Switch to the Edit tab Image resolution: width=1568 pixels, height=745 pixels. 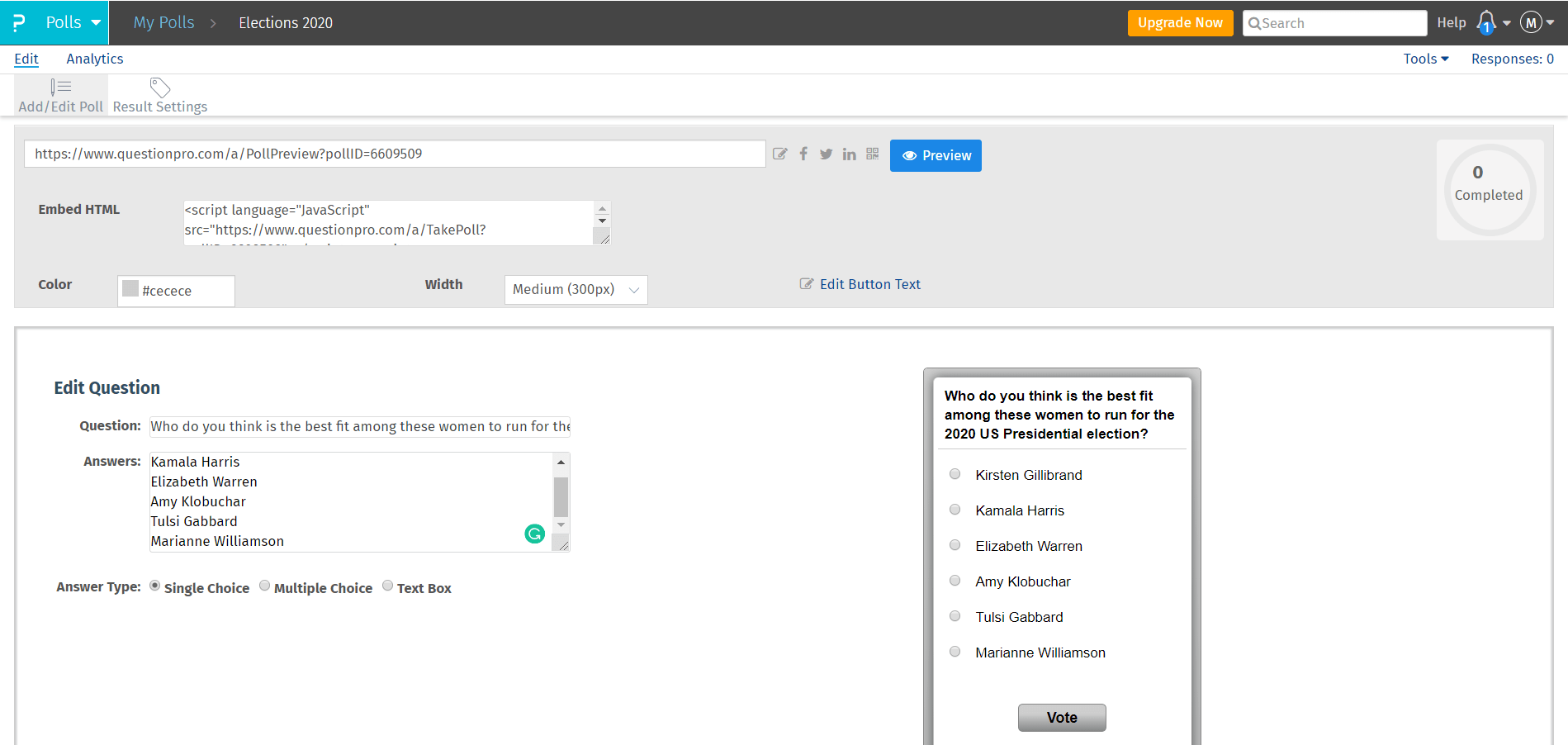pos(26,59)
